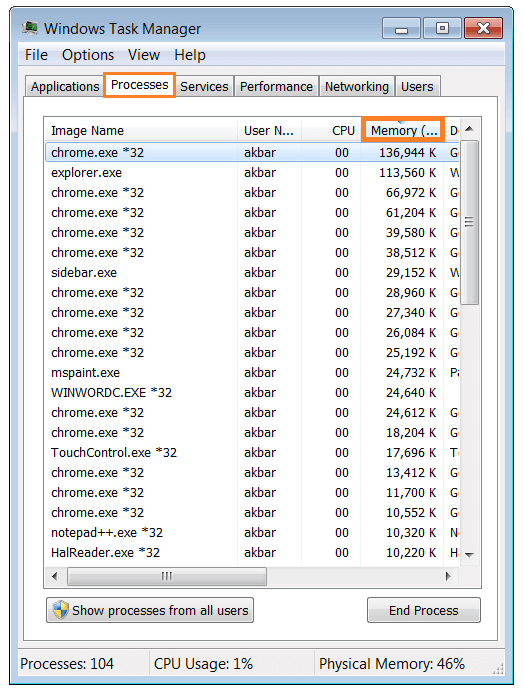Image resolution: width=523 pixels, height=691 pixels.
Task: Click the horizontal scrollbar right arrow
Action: tap(448, 576)
